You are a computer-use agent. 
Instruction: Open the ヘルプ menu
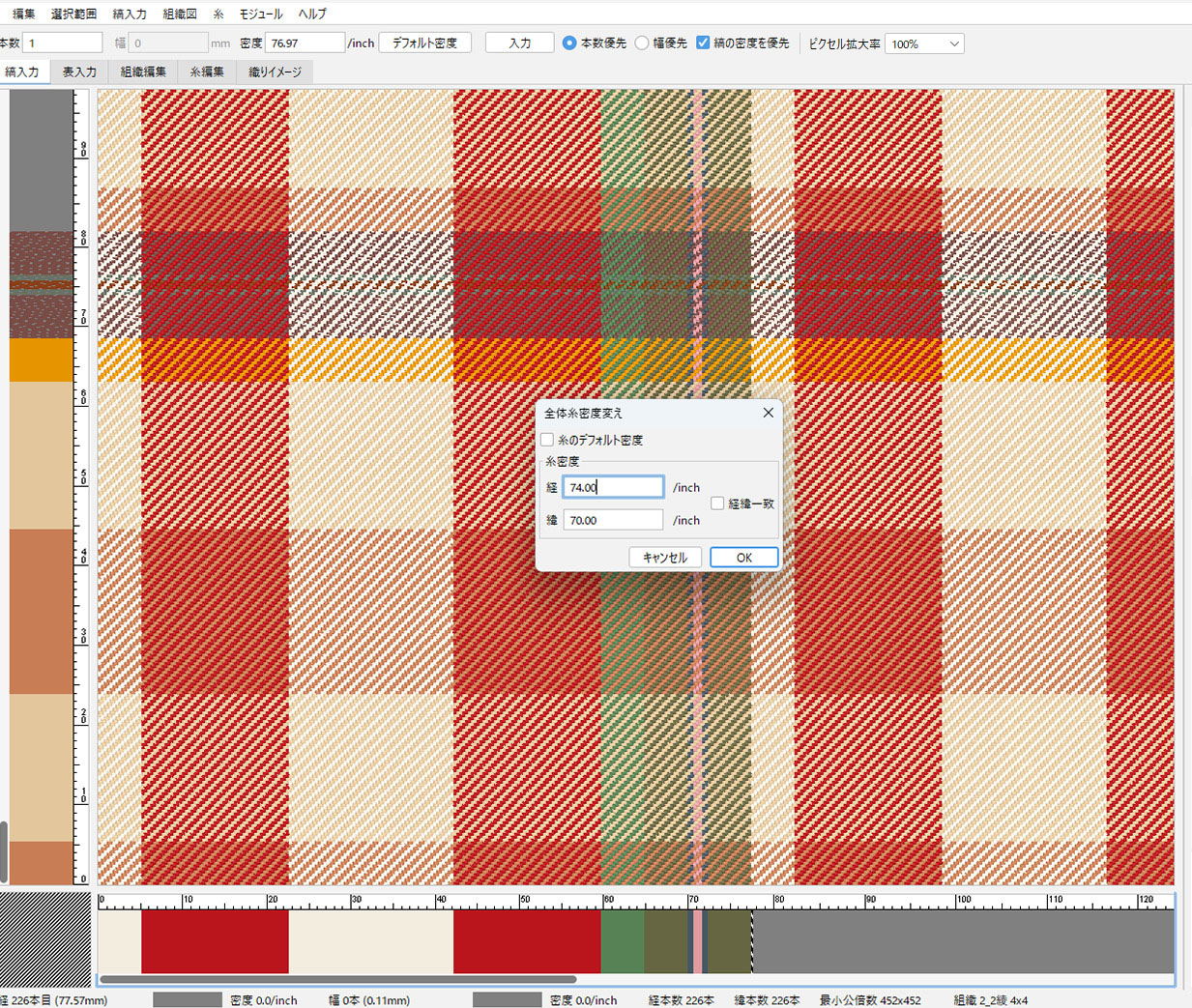coord(312,14)
